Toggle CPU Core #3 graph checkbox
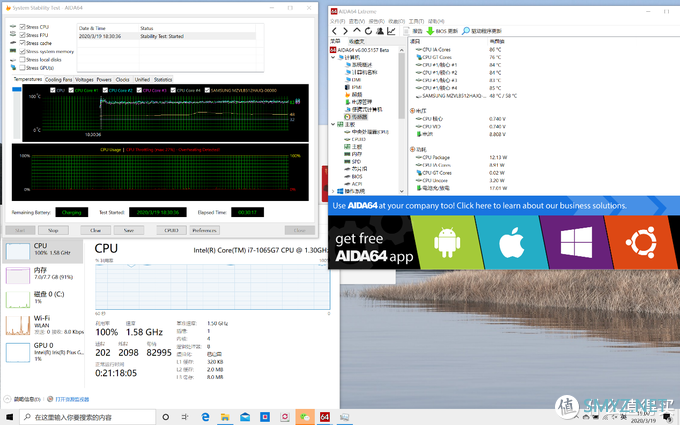Screen dimensions: 680x425 tap(139, 90)
